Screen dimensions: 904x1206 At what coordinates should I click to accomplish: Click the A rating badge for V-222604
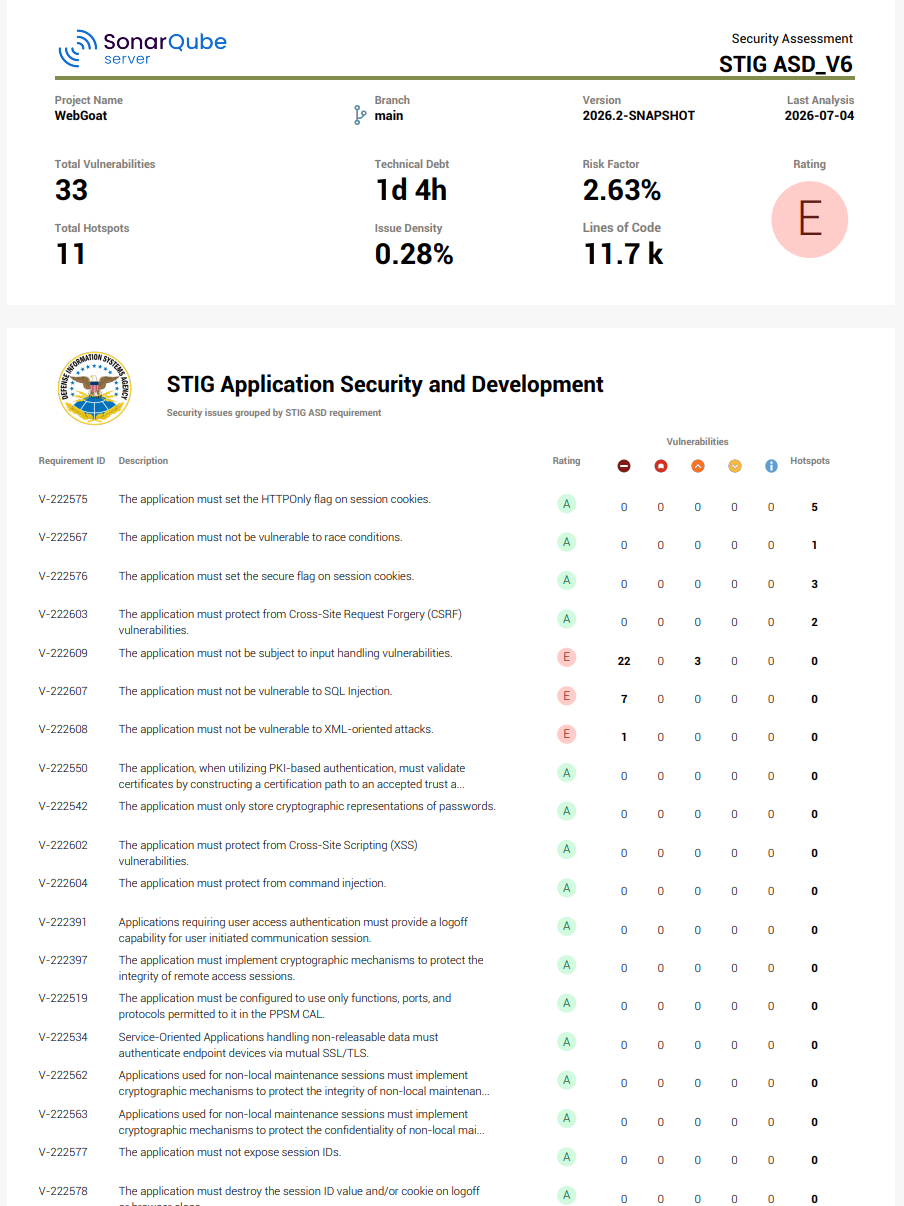click(567, 888)
